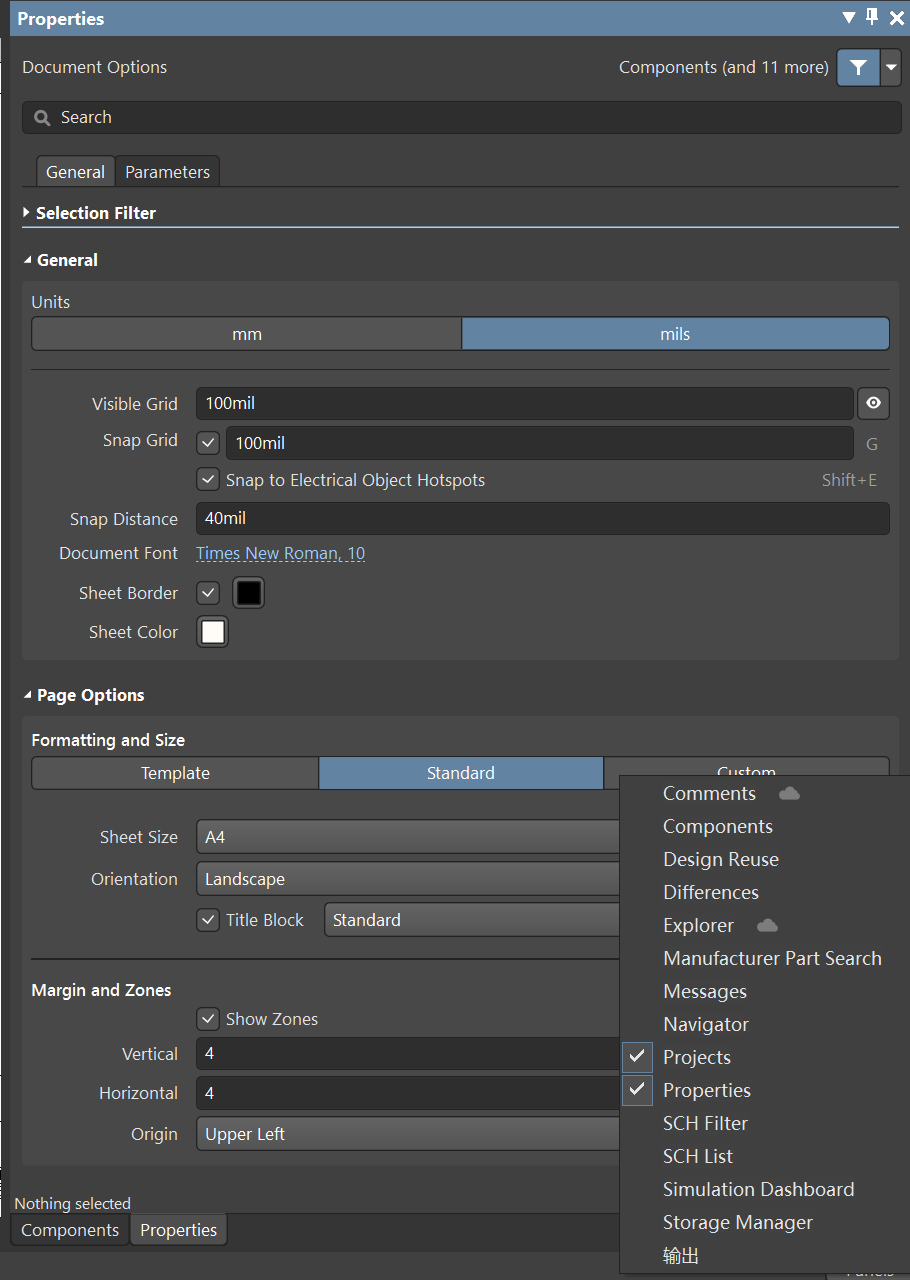Image resolution: width=910 pixels, height=1280 pixels.
Task: Pin the Properties panel
Action: tap(872, 18)
